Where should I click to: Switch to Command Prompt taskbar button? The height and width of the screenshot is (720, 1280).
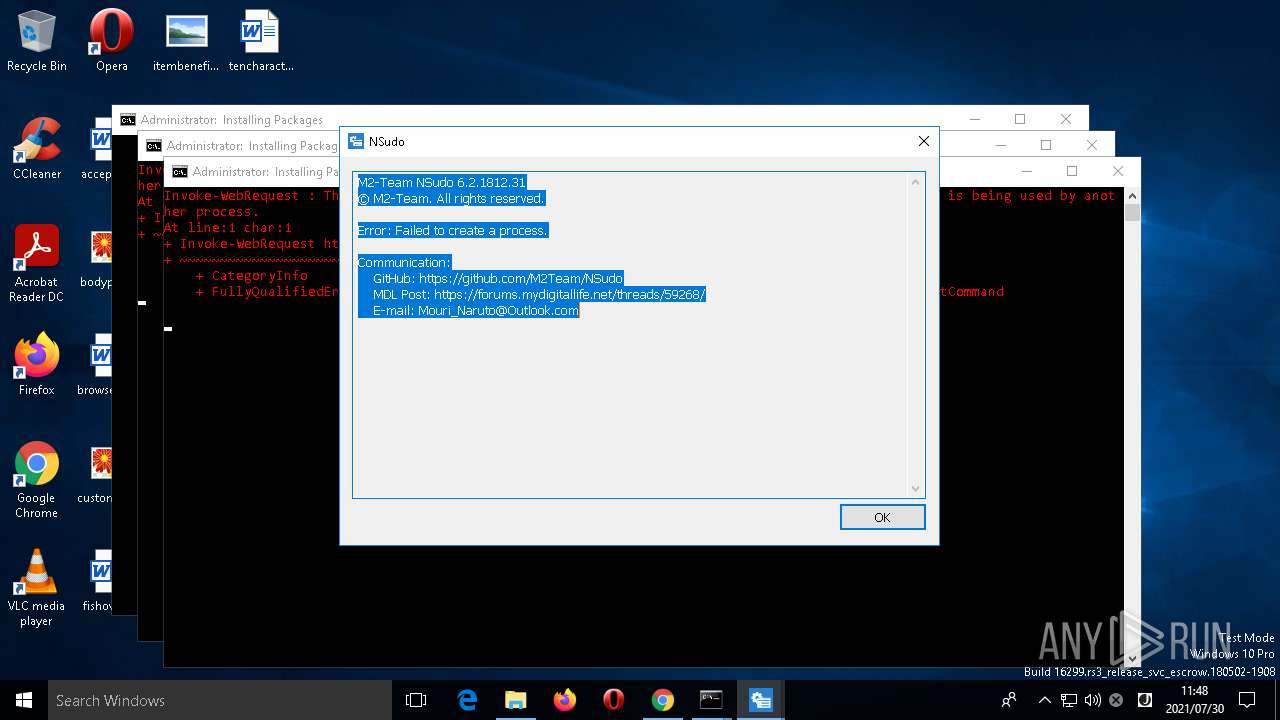[711, 700]
